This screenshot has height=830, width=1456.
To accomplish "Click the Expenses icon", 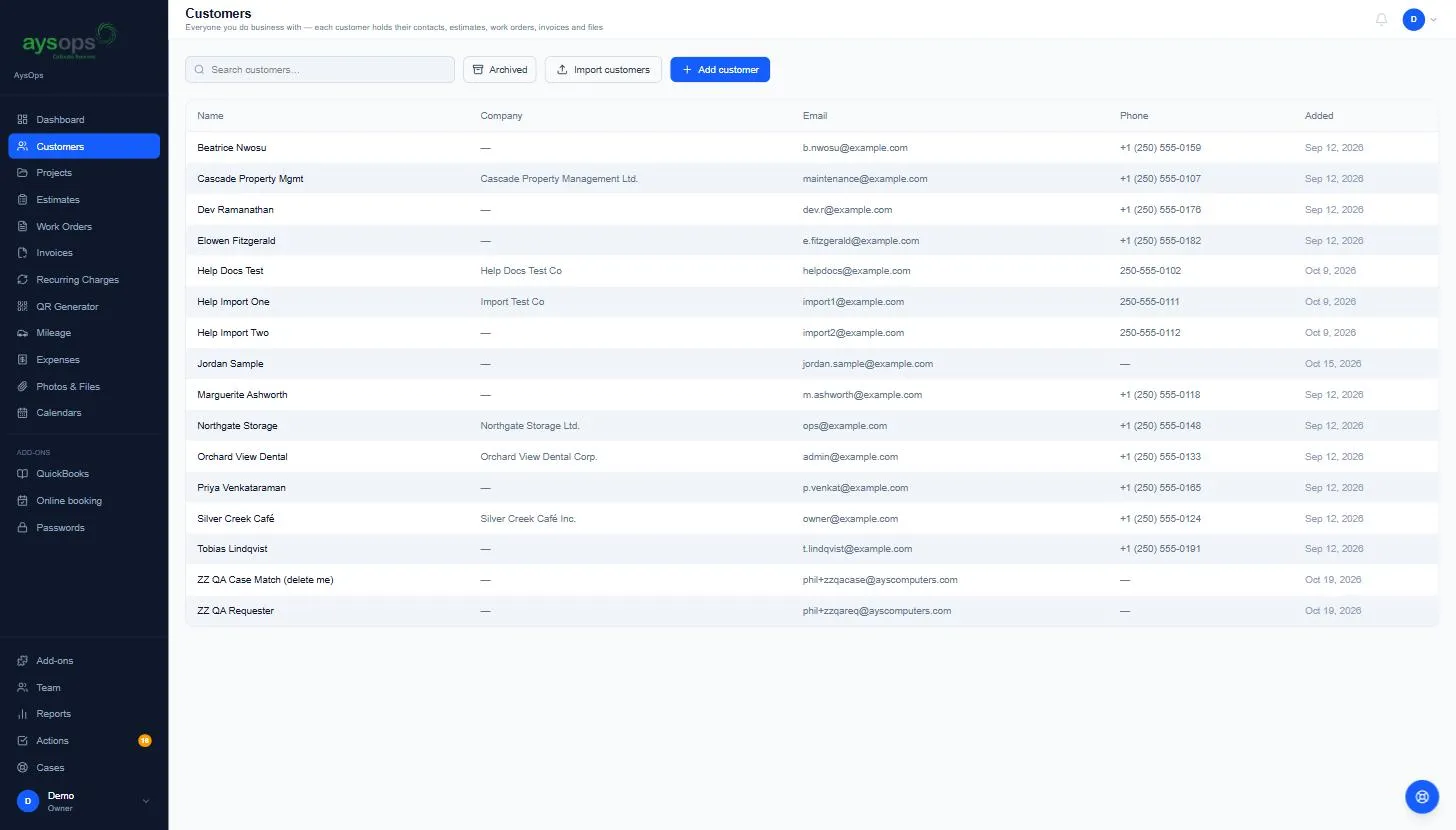I will coord(23,360).
